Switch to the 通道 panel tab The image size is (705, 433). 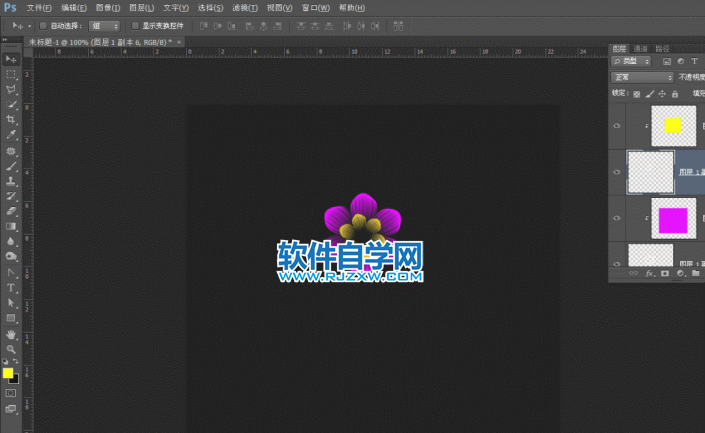pyautogui.click(x=640, y=49)
